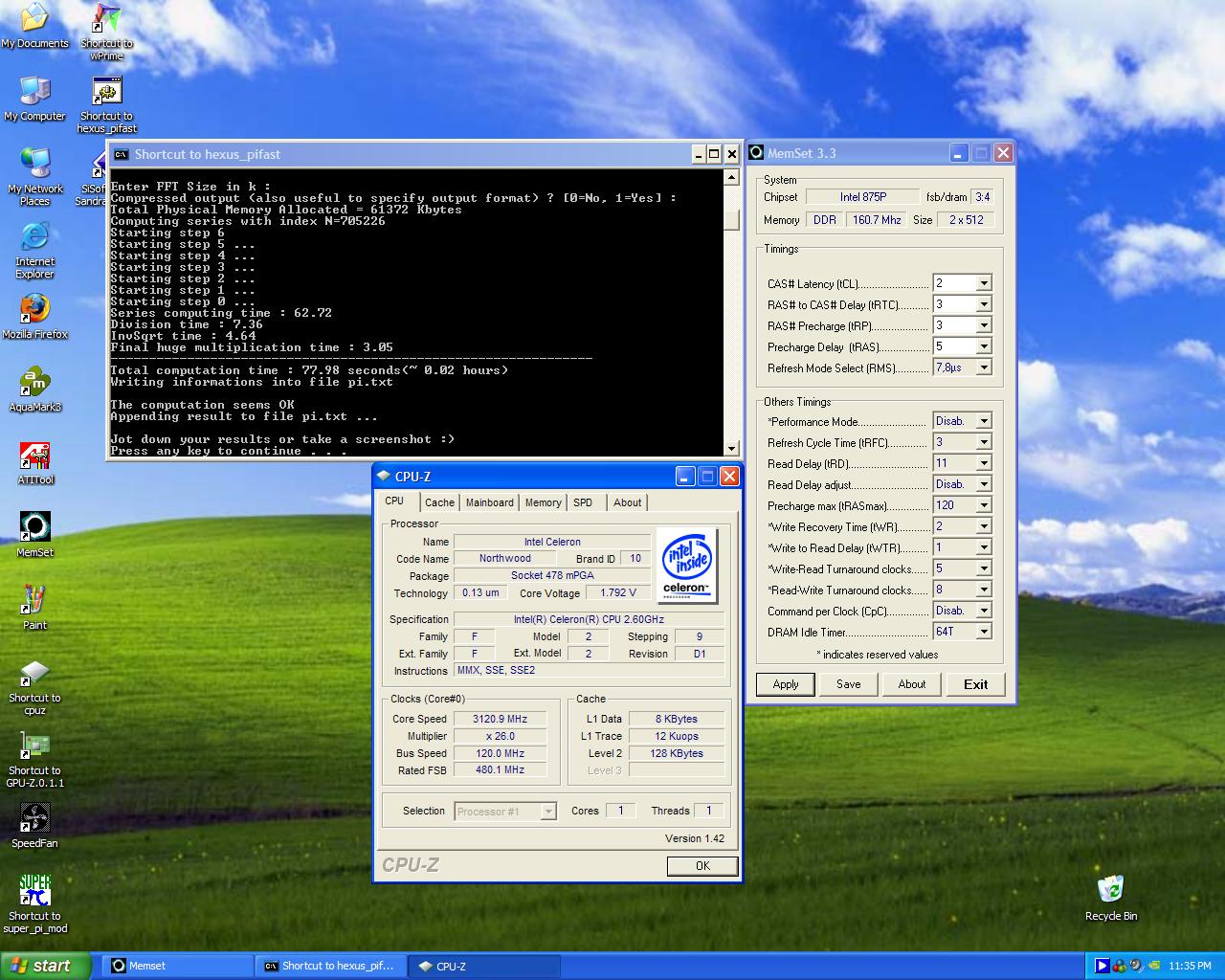Open the Shortcut to cpuz icon
This screenshot has height=980, width=1225.
click(x=34, y=686)
